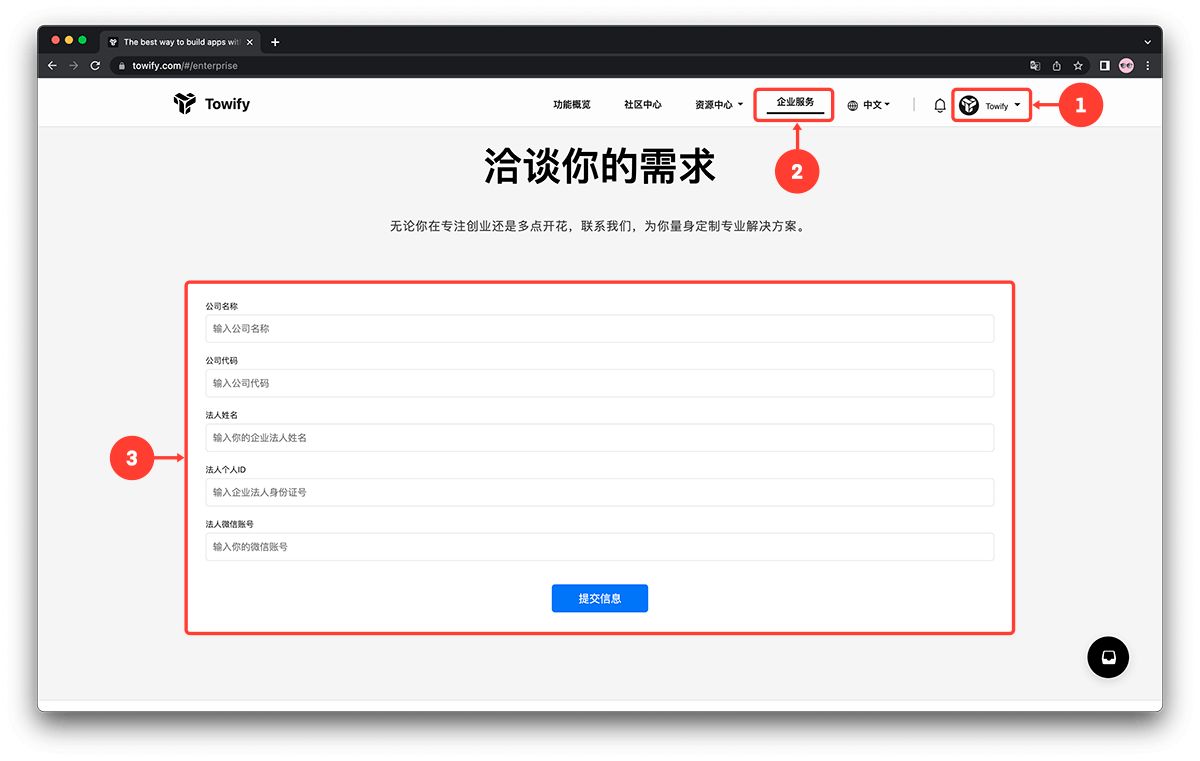
Task: Select the 企业服务 menu item
Action: (795, 102)
